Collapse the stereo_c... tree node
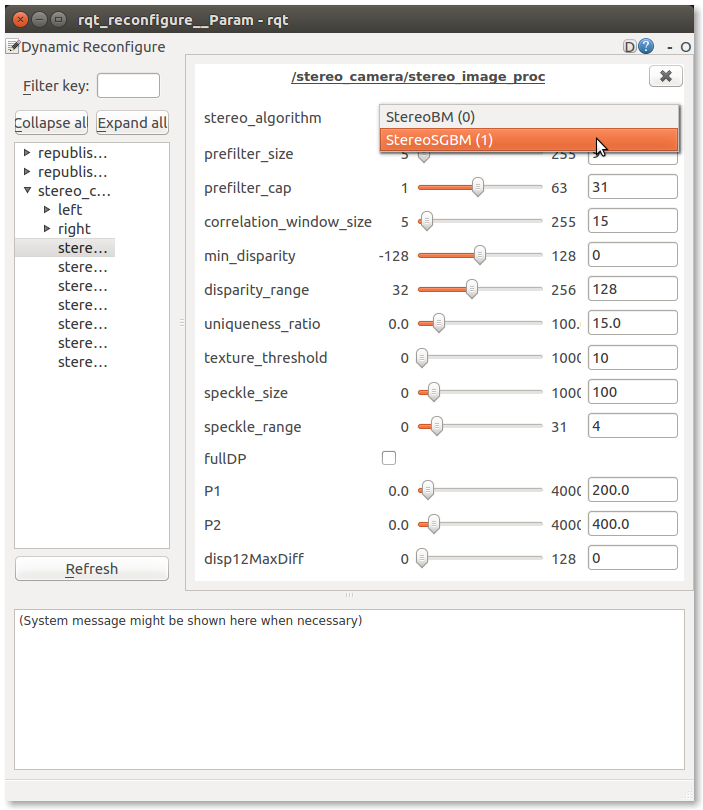This screenshot has width=703, height=810. pyautogui.click(x=27, y=191)
